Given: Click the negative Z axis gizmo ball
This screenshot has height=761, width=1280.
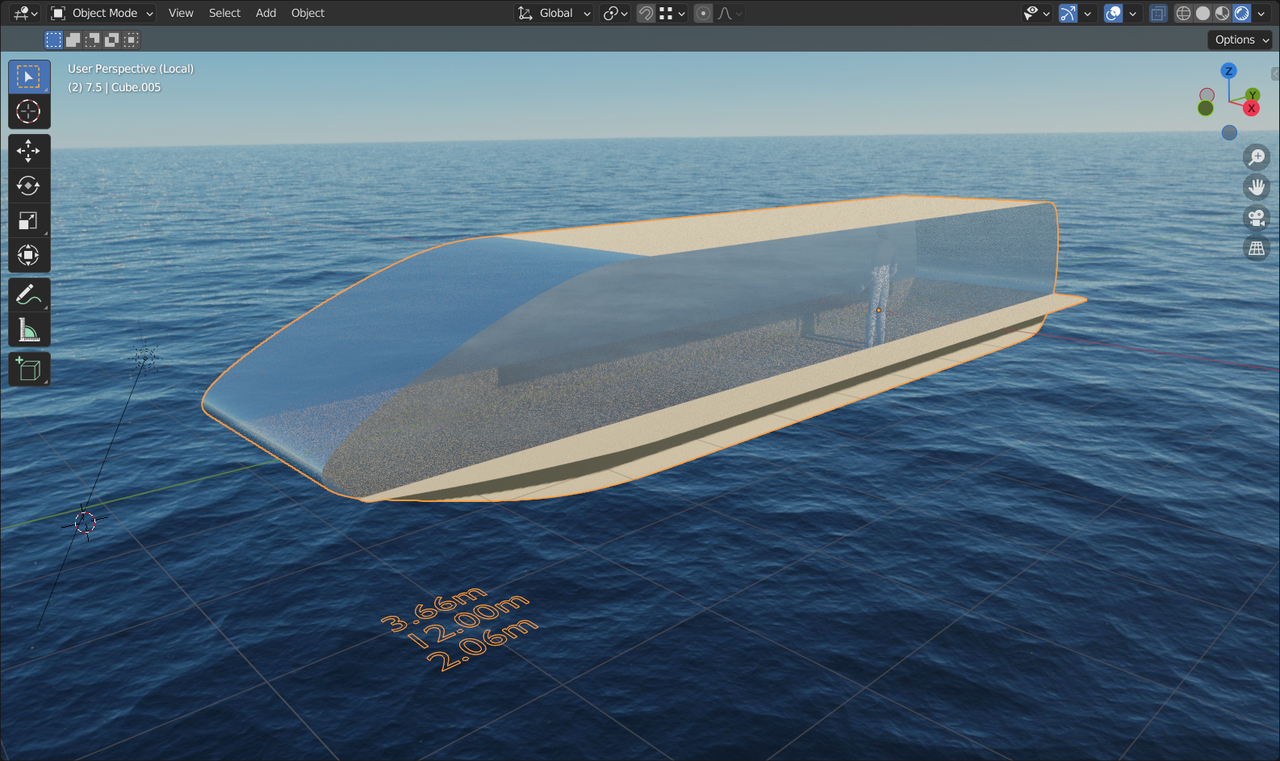Looking at the screenshot, I should coord(1230,132).
